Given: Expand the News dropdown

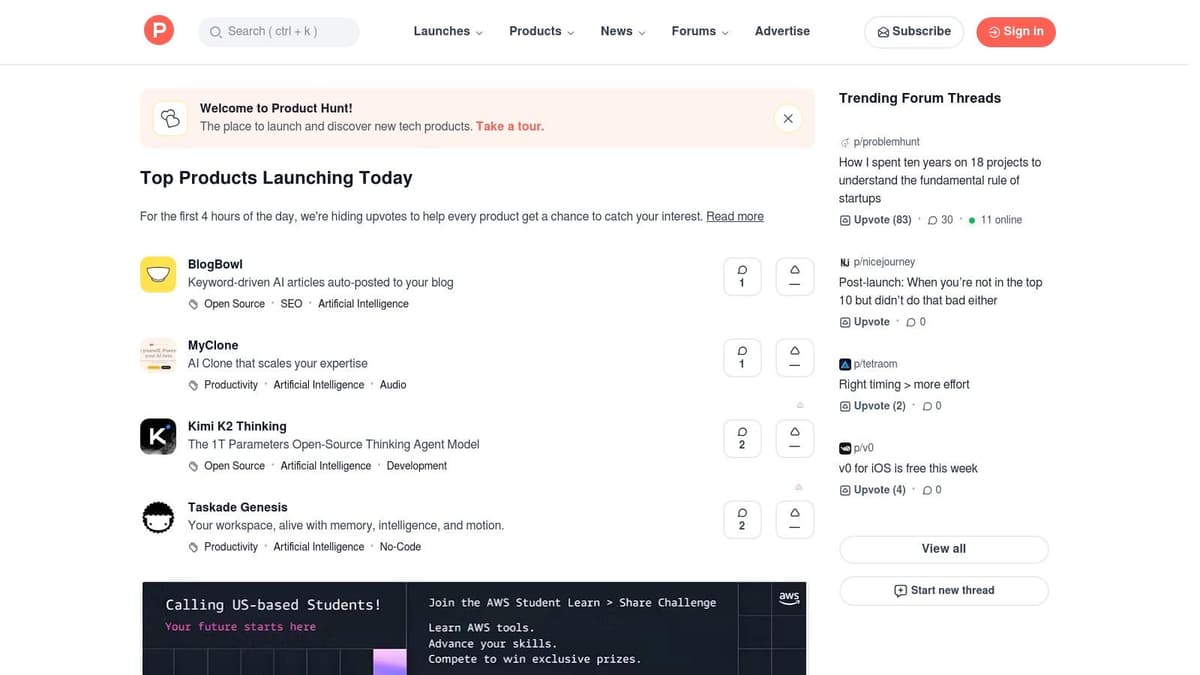Looking at the screenshot, I should [622, 31].
